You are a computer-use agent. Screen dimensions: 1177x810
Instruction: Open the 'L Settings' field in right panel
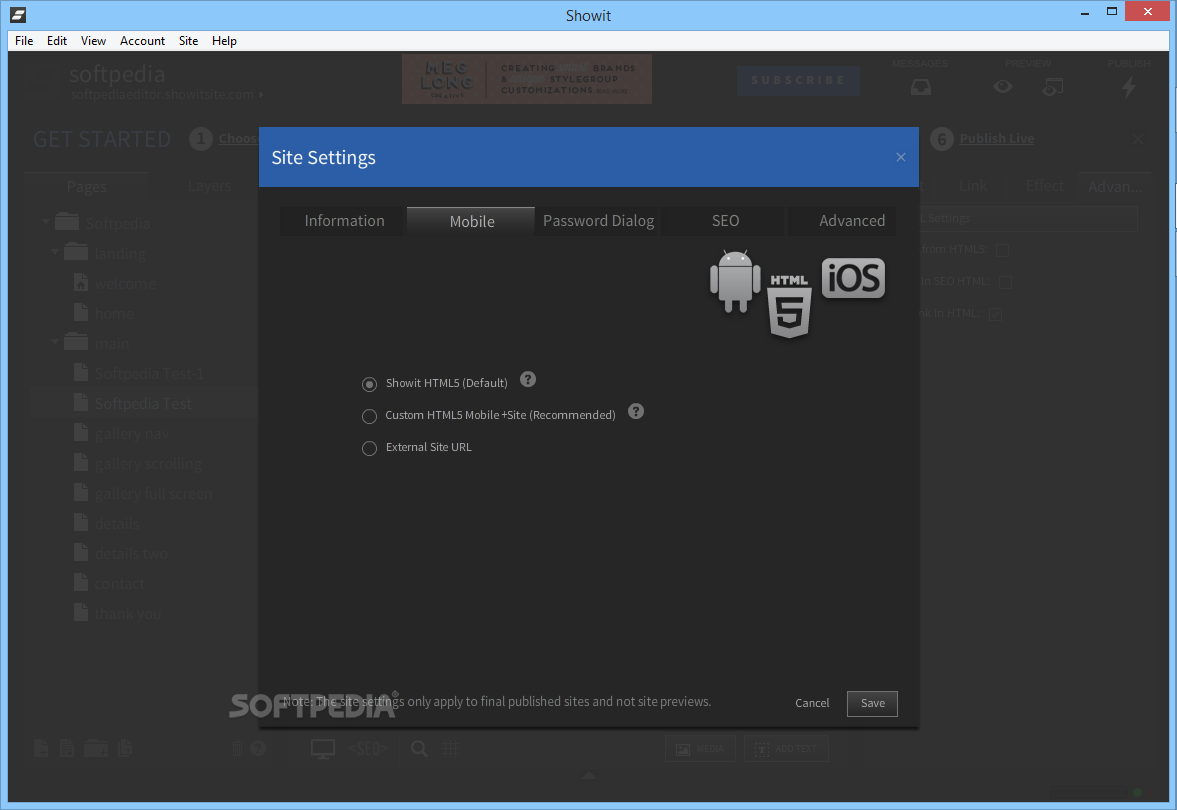click(x=1028, y=218)
